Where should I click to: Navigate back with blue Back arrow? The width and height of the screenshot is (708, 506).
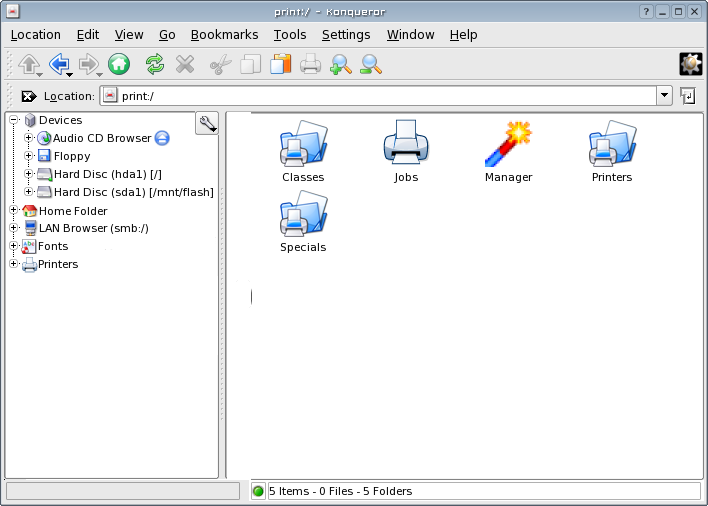(x=59, y=64)
